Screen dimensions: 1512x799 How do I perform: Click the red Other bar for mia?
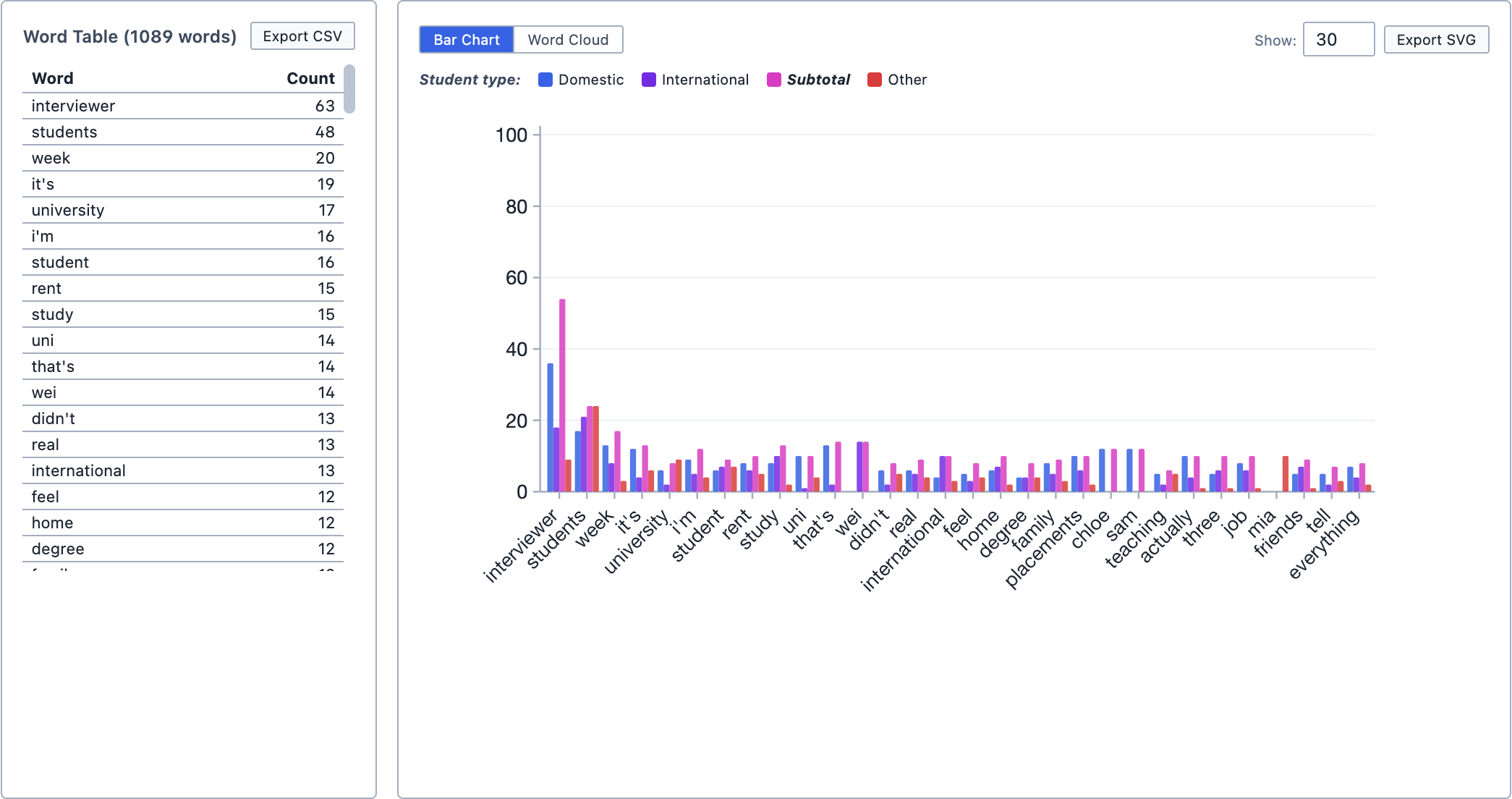click(x=1286, y=474)
